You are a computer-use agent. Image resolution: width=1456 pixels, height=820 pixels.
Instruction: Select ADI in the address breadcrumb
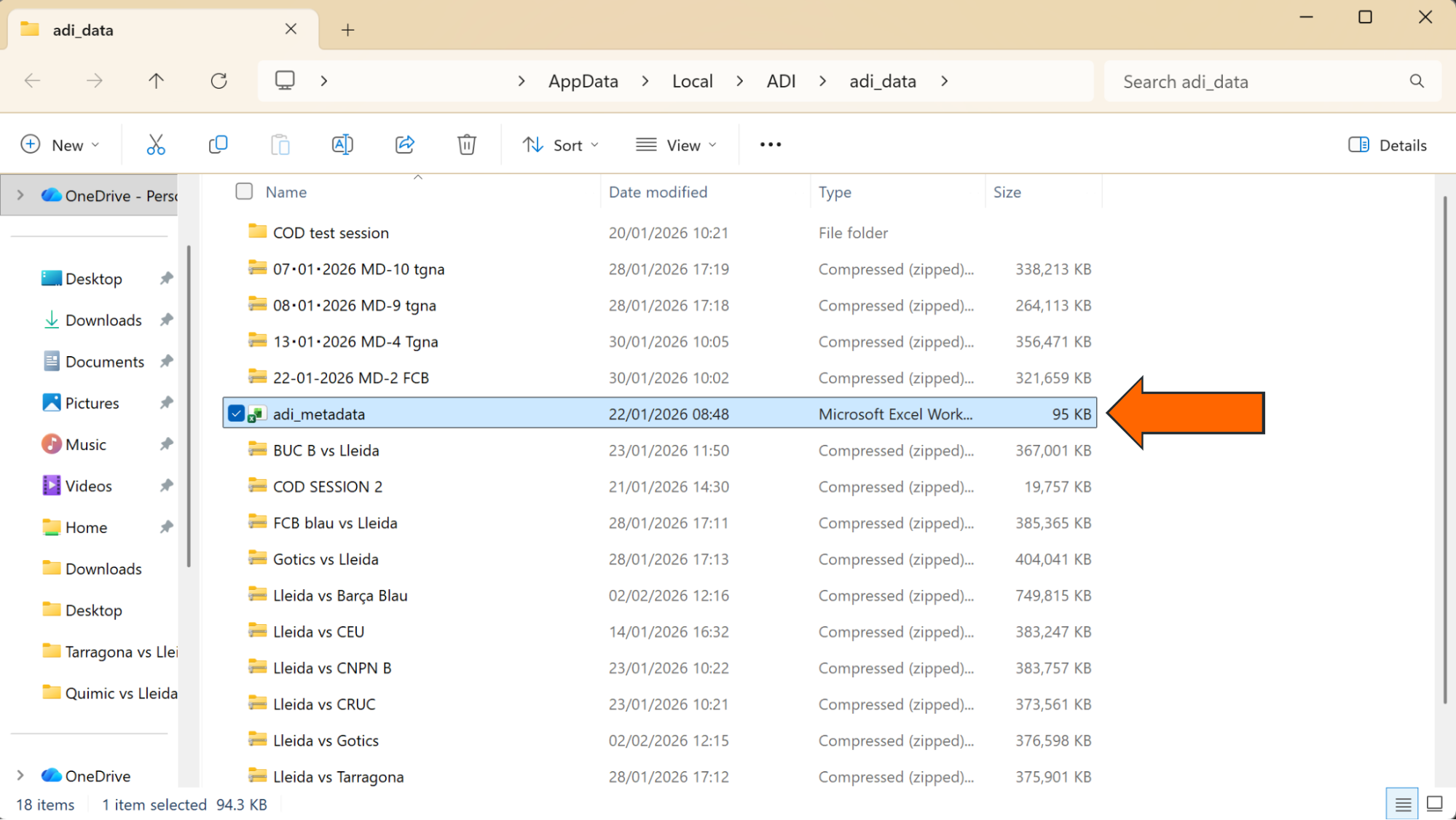pos(782,81)
